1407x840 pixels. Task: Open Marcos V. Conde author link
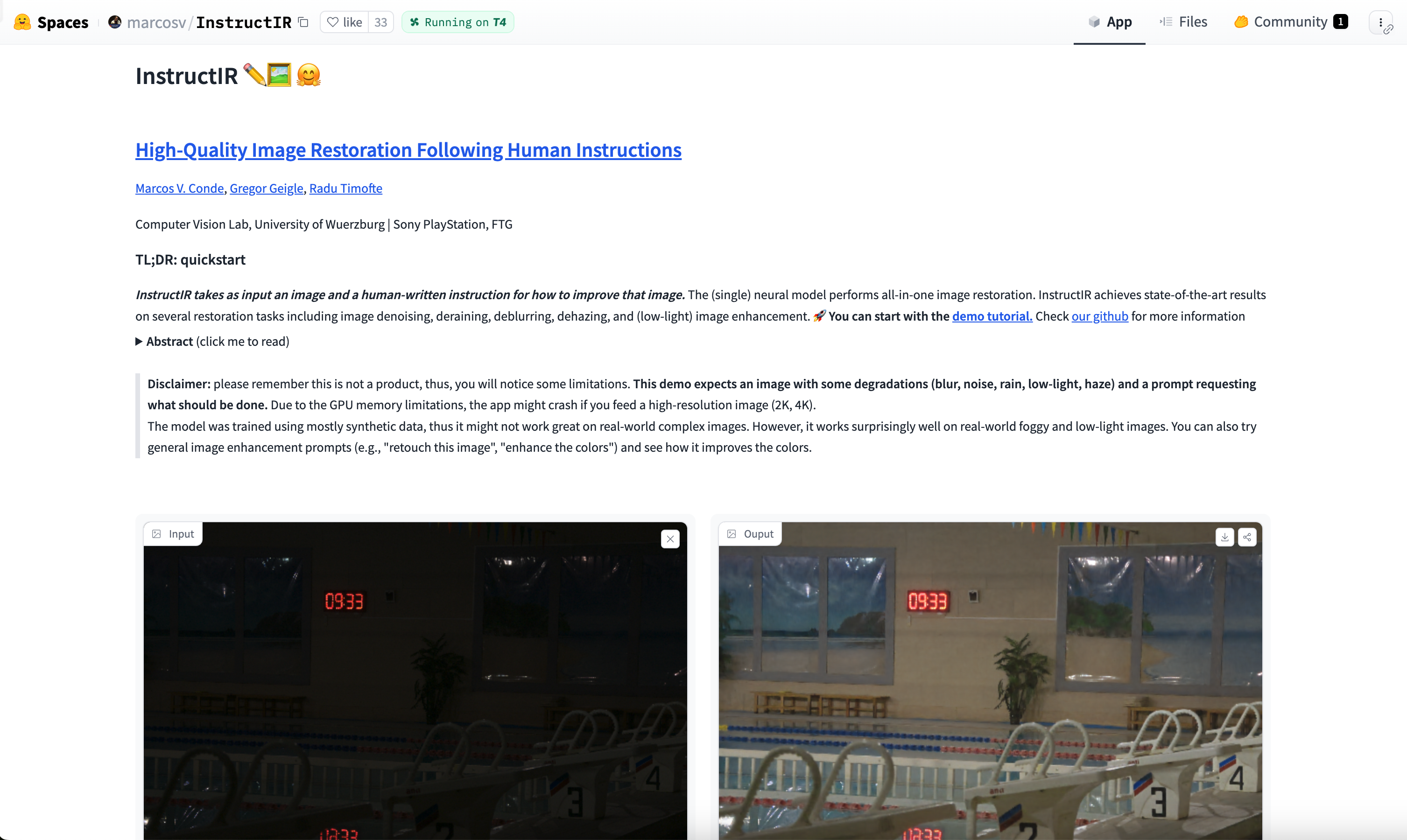point(179,189)
